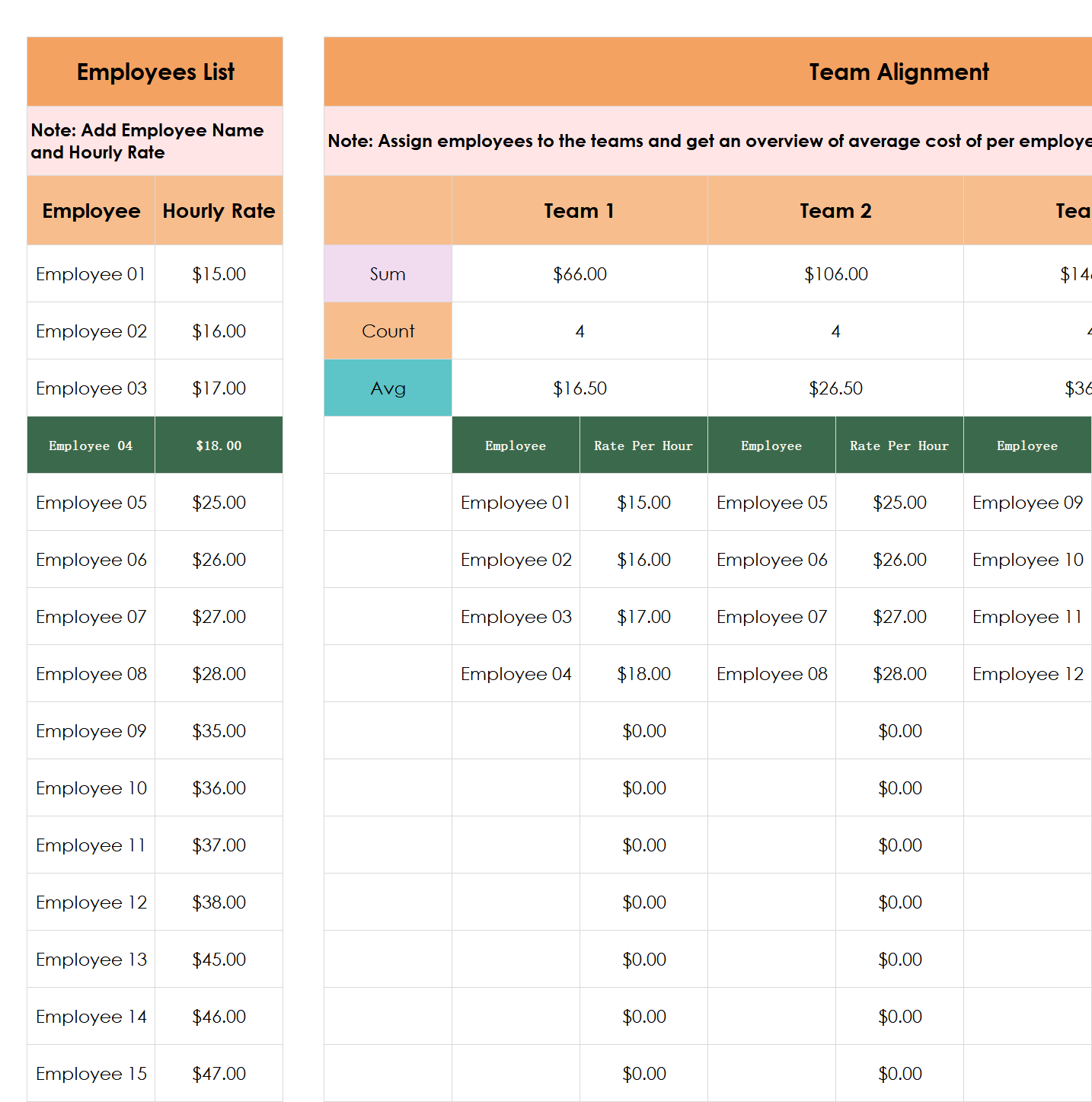The image size is (1092, 1102).
Task: Click Employee 02 in the Employees List
Action: [91, 331]
